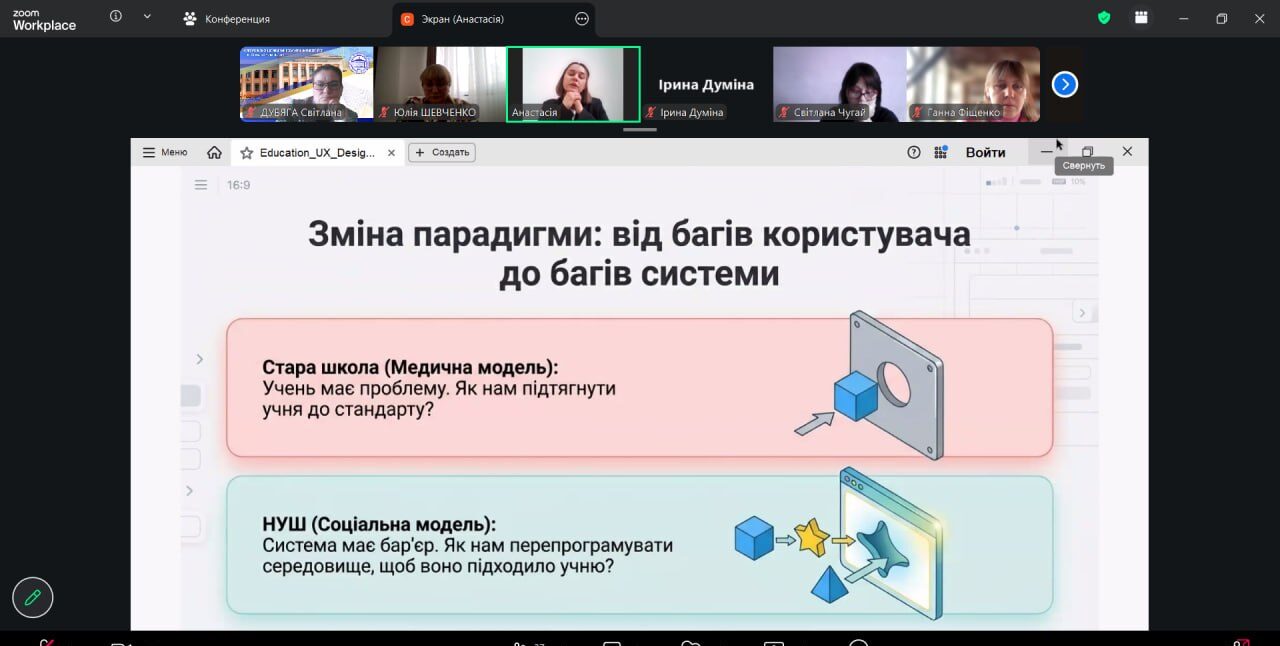Viewport: 1280px width, 646px height.
Task: Show next participants with blue arrow
Action: click(1065, 85)
